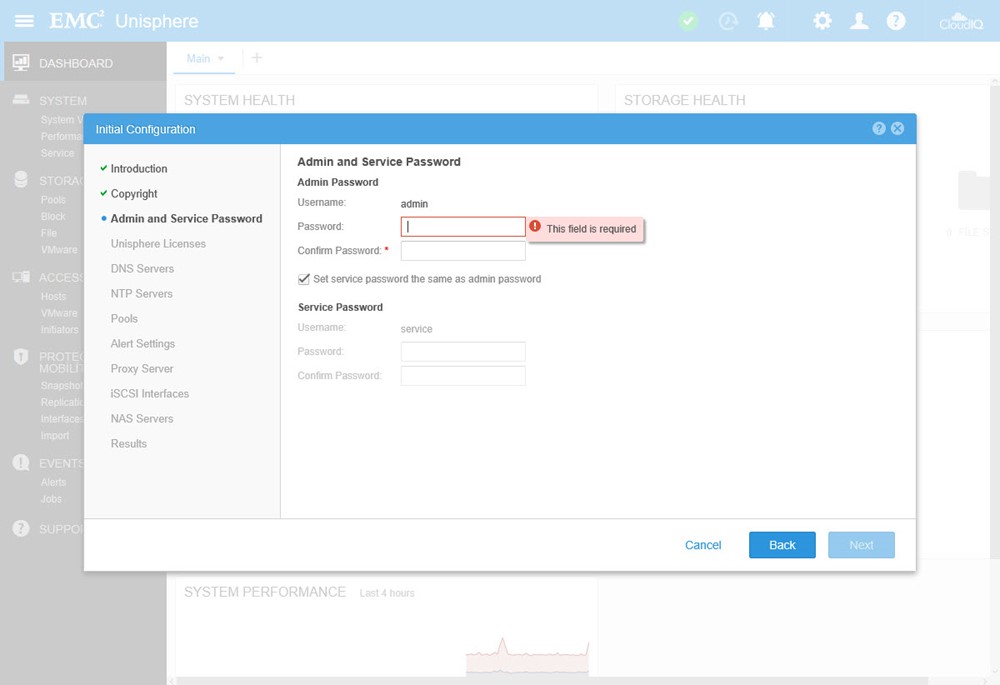Viewport: 1000px width, 685px height.
Task: Click the admin username value
Action: tap(415, 204)
